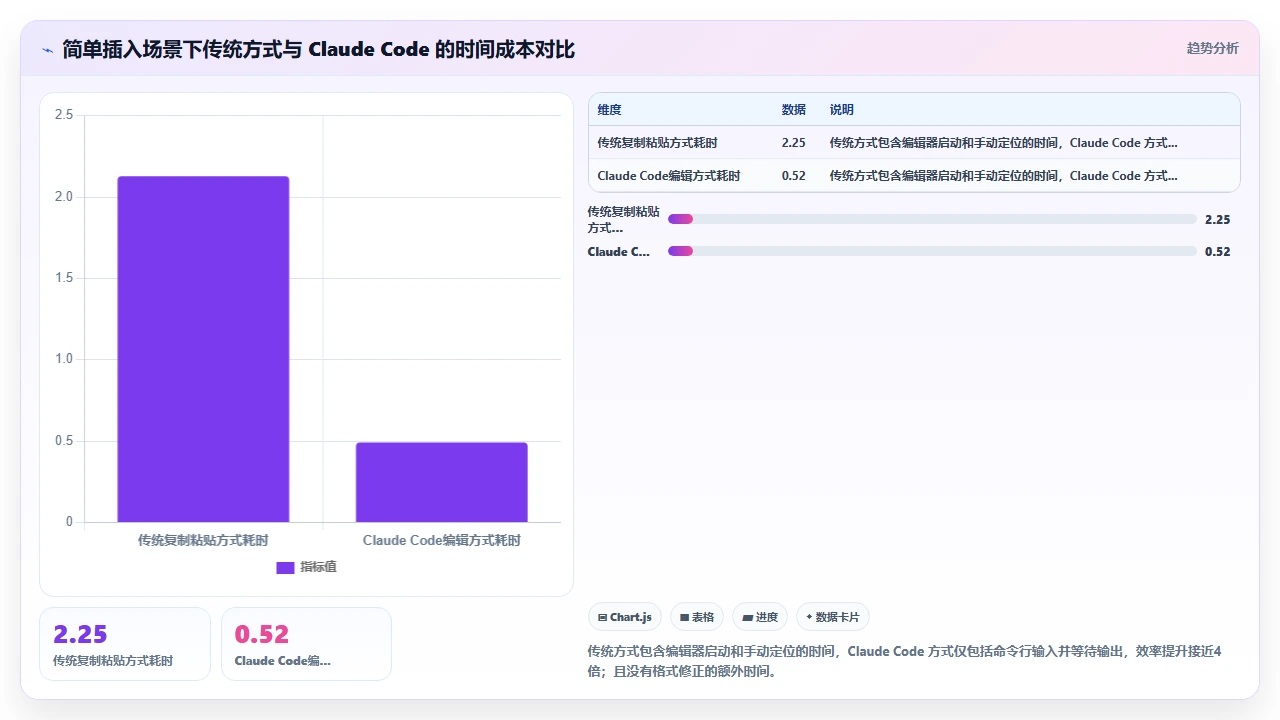
Task: Click the 趋势分析 label at top right
Action: click(1212, 48)
